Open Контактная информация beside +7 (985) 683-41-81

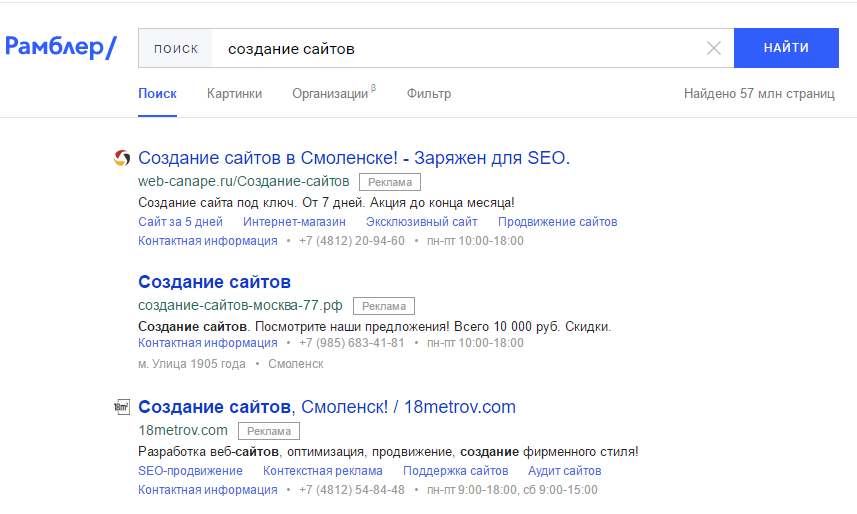208,343
